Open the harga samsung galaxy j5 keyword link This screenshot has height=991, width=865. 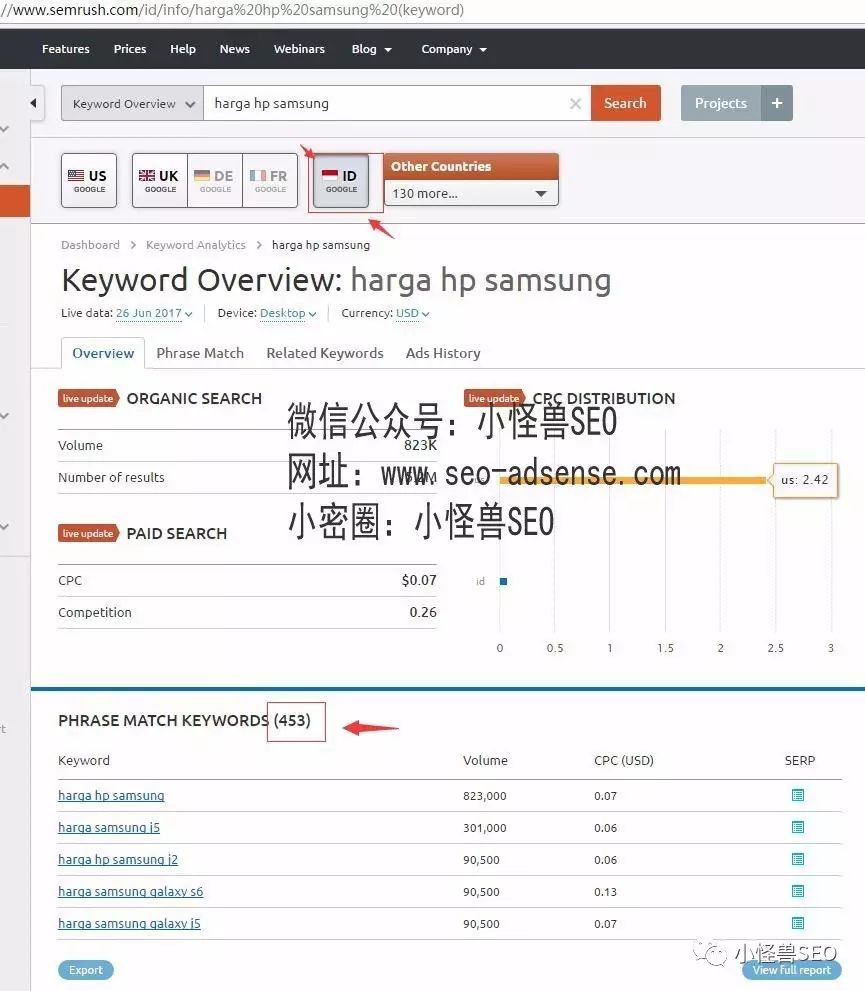pos(130,923)
